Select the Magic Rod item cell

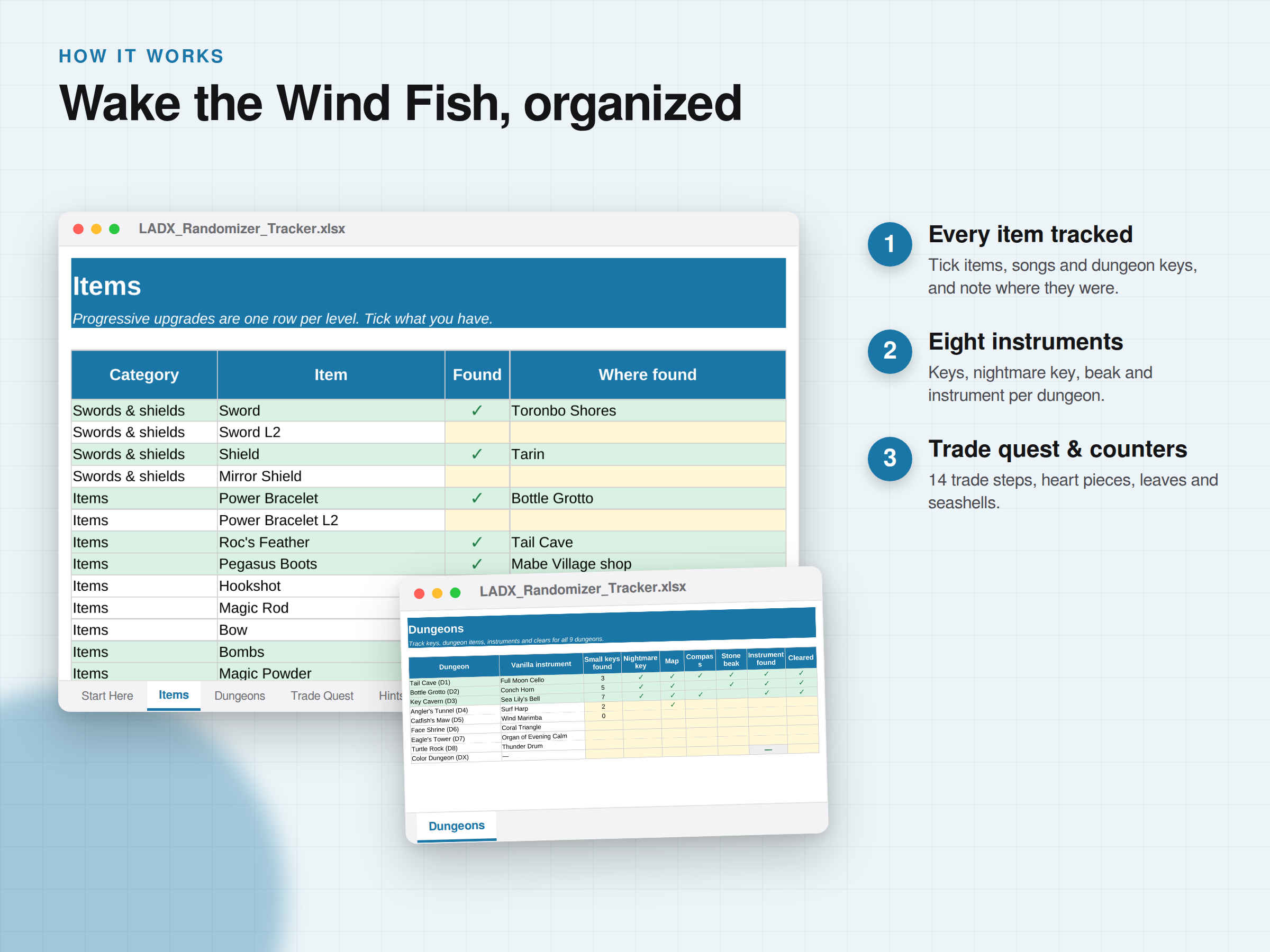pos(309,608)
